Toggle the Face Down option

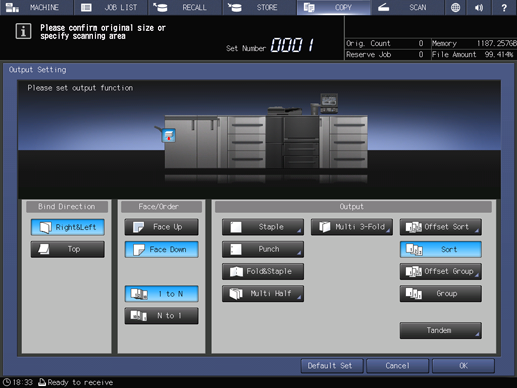coord(162,249)
